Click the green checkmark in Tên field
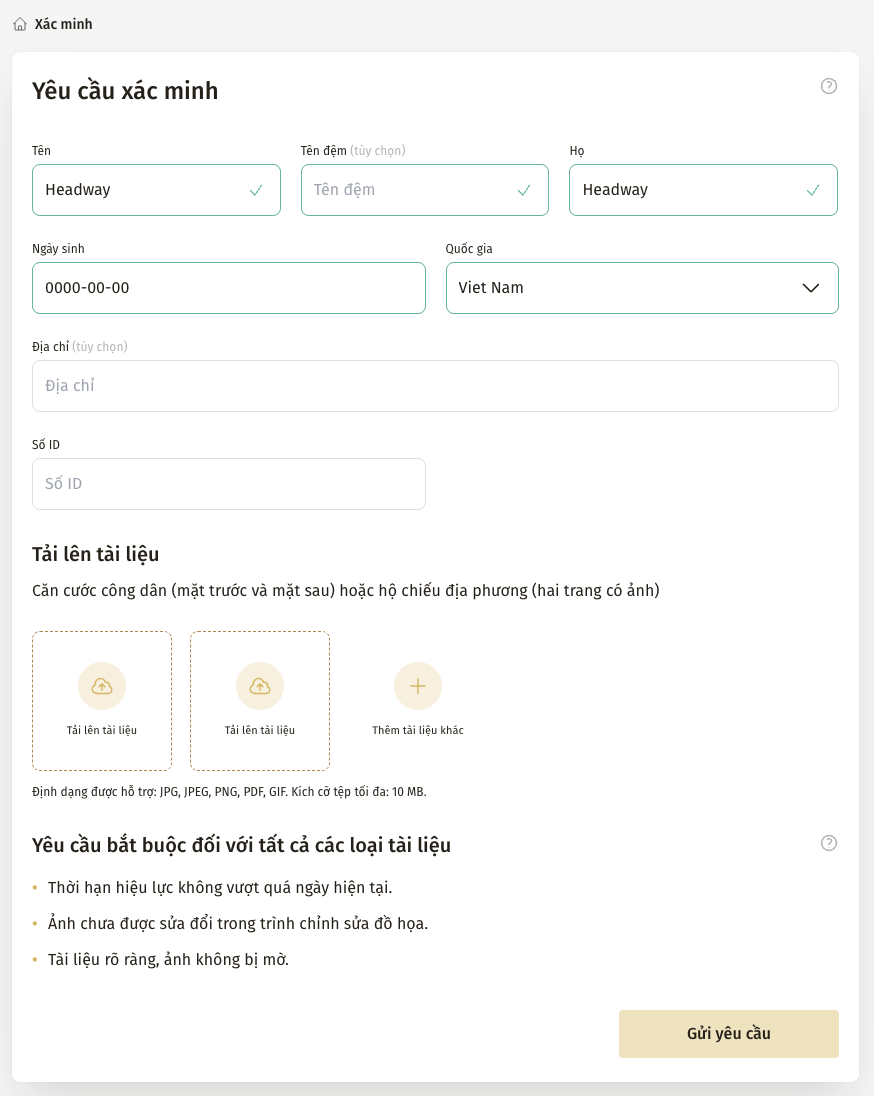The image size is (874, 1096). point(256,190)
